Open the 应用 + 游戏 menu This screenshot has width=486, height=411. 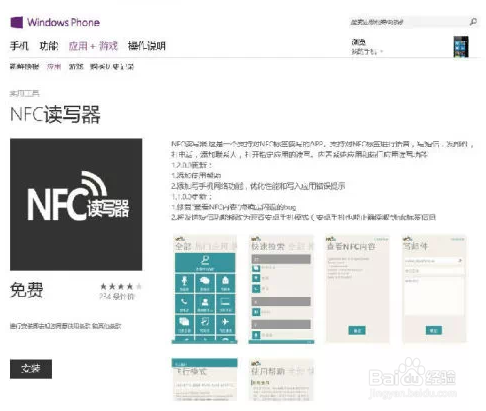pos(93,46)
